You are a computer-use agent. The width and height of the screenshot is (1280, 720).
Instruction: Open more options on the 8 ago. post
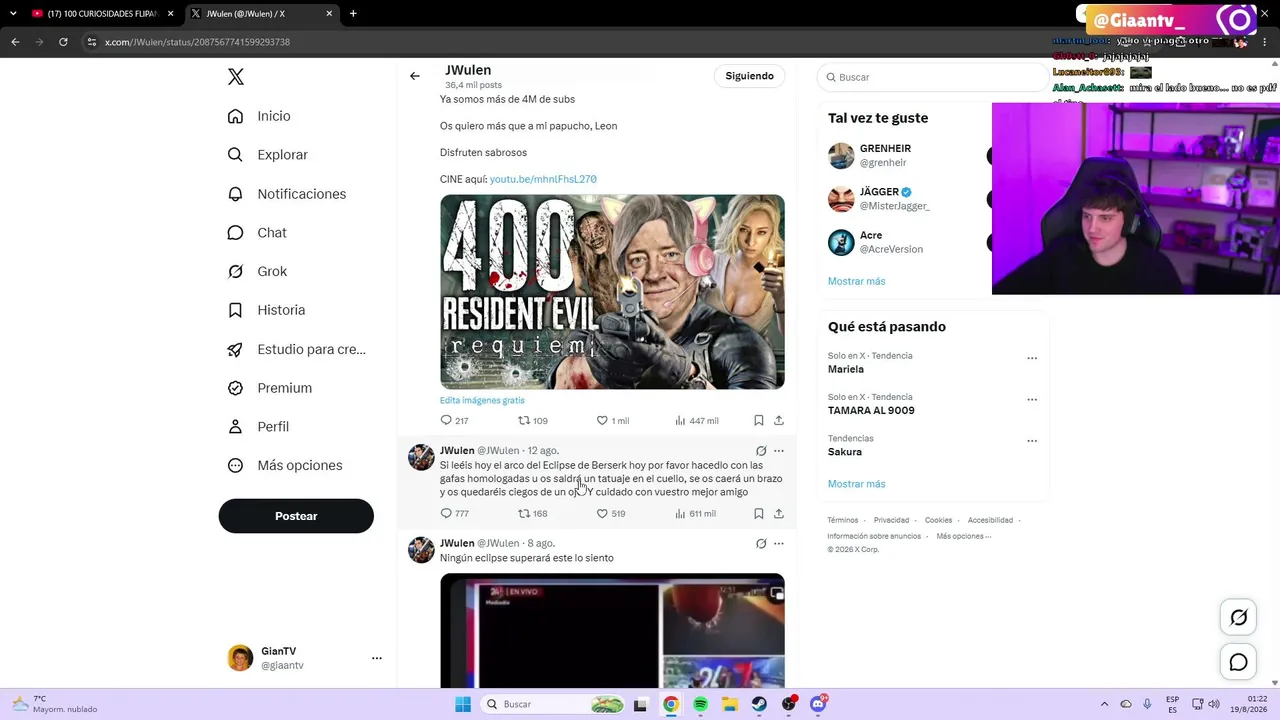tap(779, 544)
